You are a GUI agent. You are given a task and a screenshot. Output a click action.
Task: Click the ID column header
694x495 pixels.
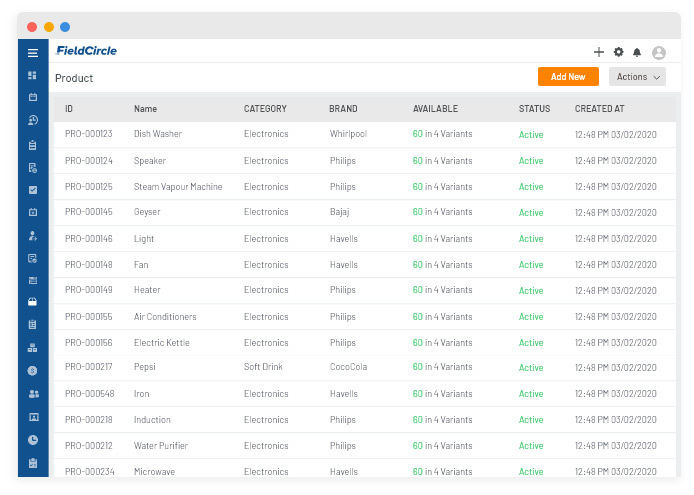69,108
